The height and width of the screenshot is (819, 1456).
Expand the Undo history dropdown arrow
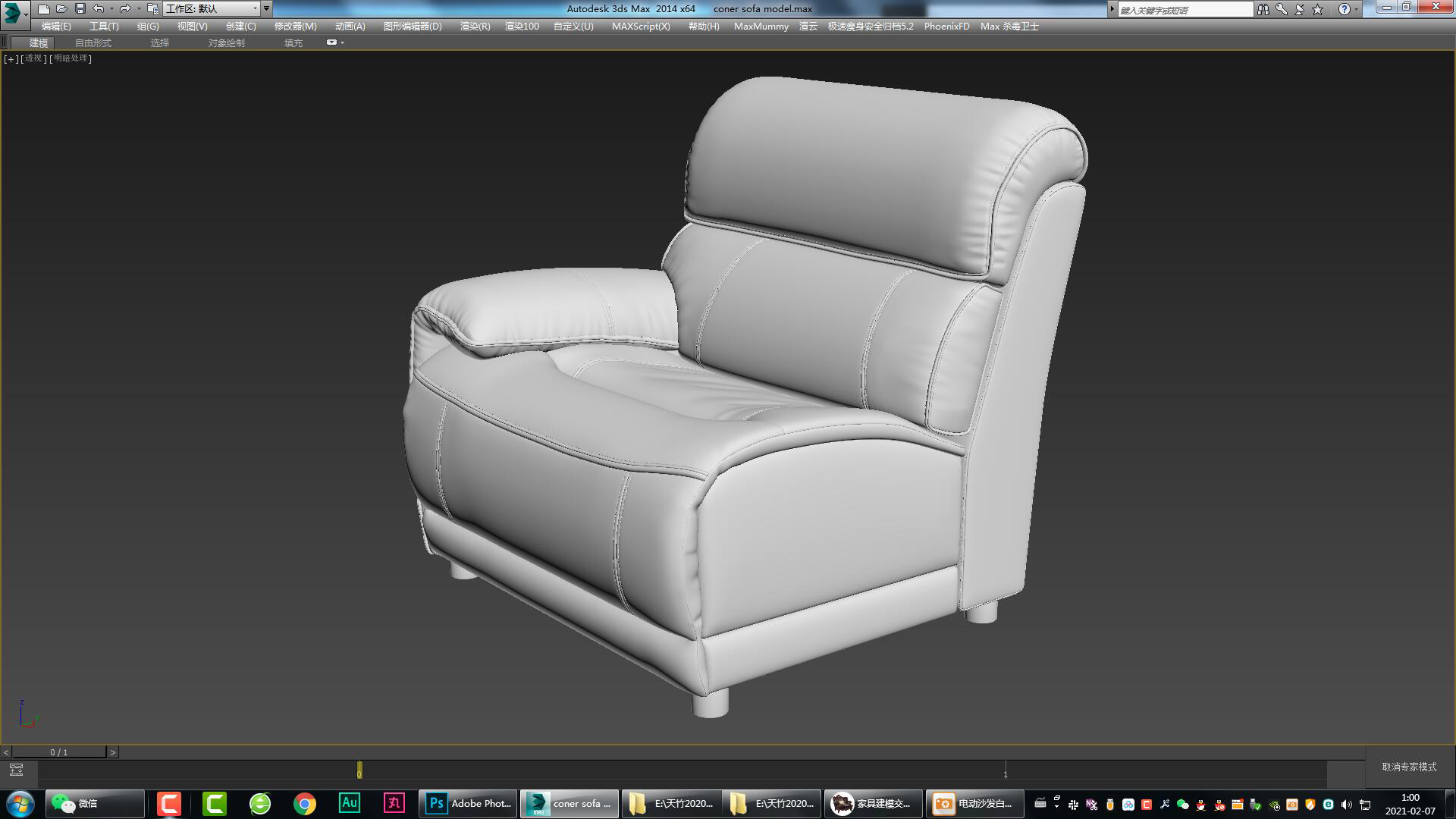(x=111, y=8)
